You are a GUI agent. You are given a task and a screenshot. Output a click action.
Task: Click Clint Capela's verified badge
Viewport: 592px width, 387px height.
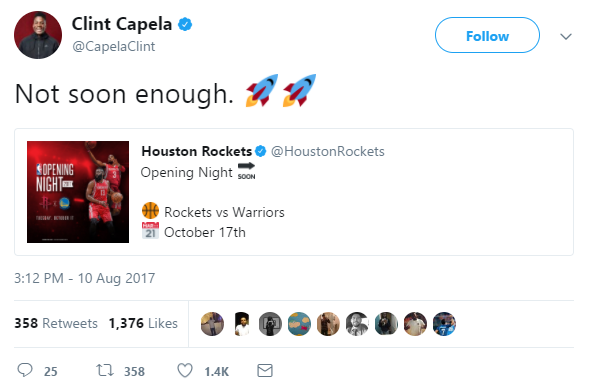tap(185, 25)
